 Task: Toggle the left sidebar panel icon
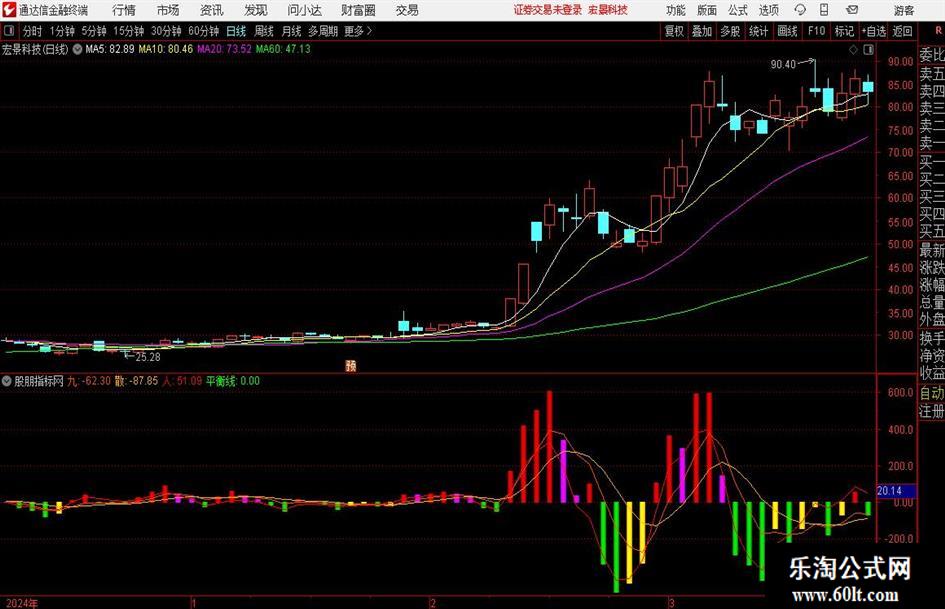(x=8, y=31)
